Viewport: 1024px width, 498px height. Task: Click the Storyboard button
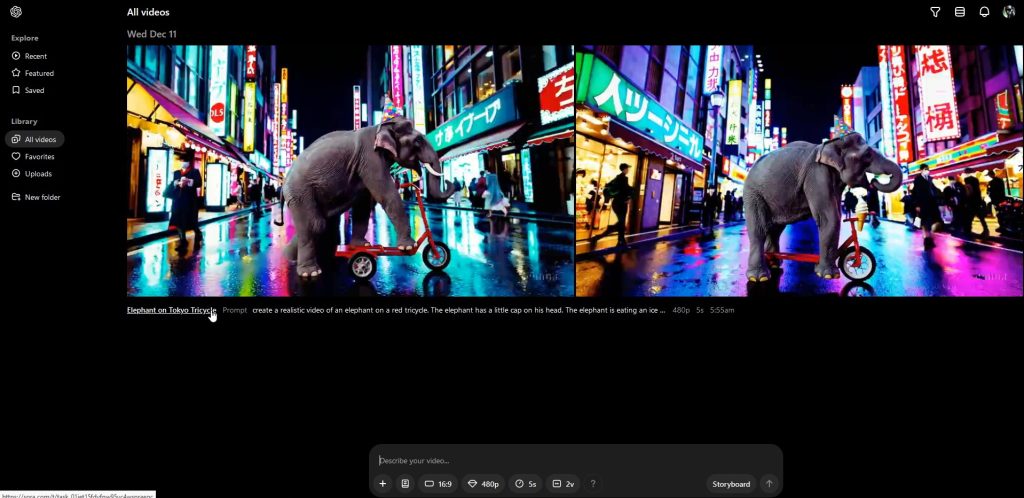click(x=731, y=484)
